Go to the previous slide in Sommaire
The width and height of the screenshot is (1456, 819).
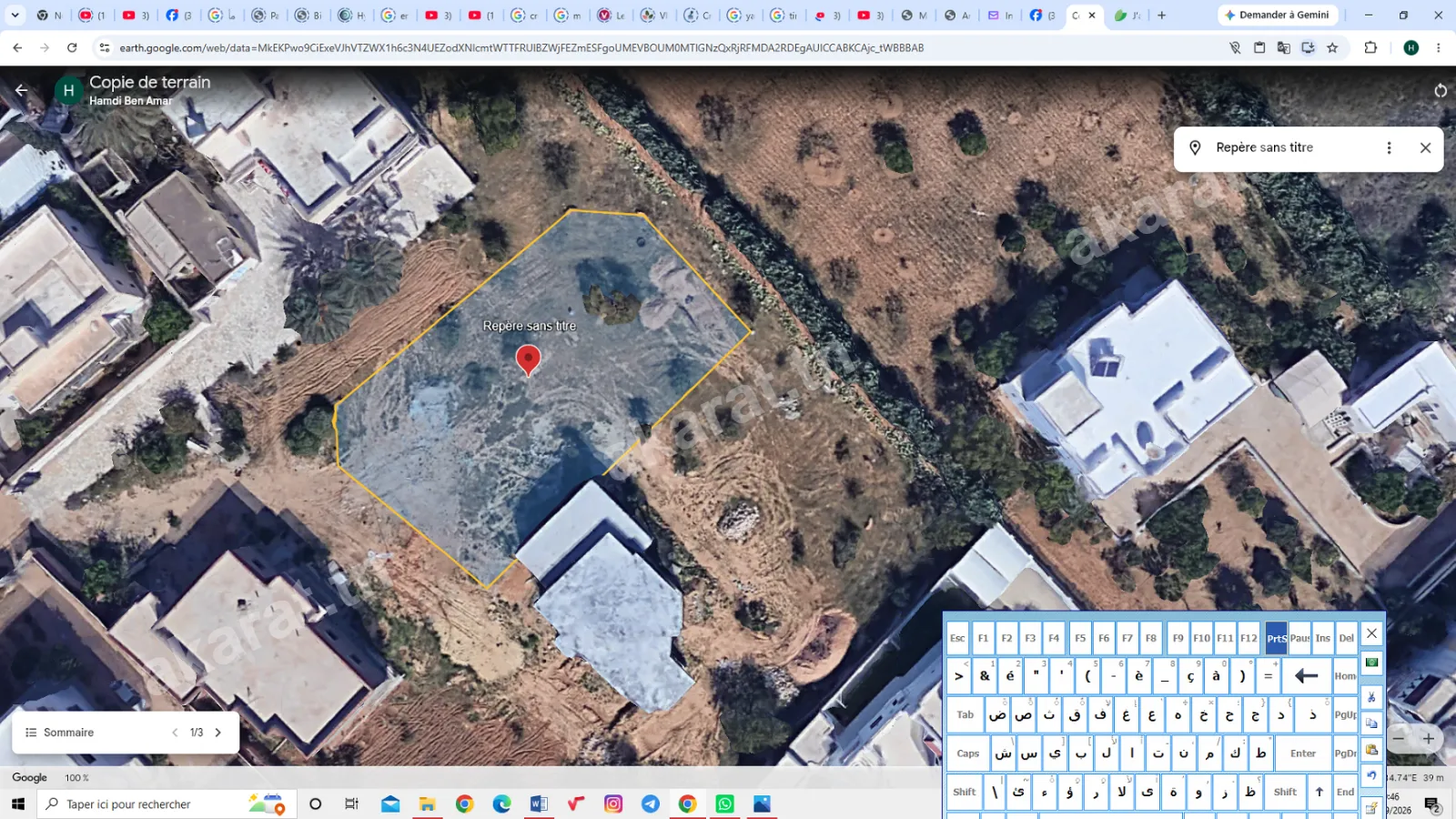pyautogui.click(x=175, y=733)
